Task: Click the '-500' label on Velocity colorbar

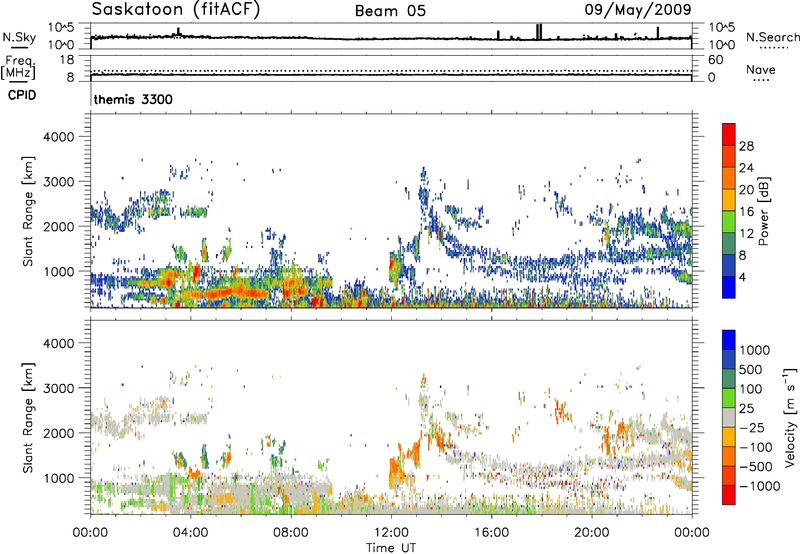Action: (x=756, y=466)
